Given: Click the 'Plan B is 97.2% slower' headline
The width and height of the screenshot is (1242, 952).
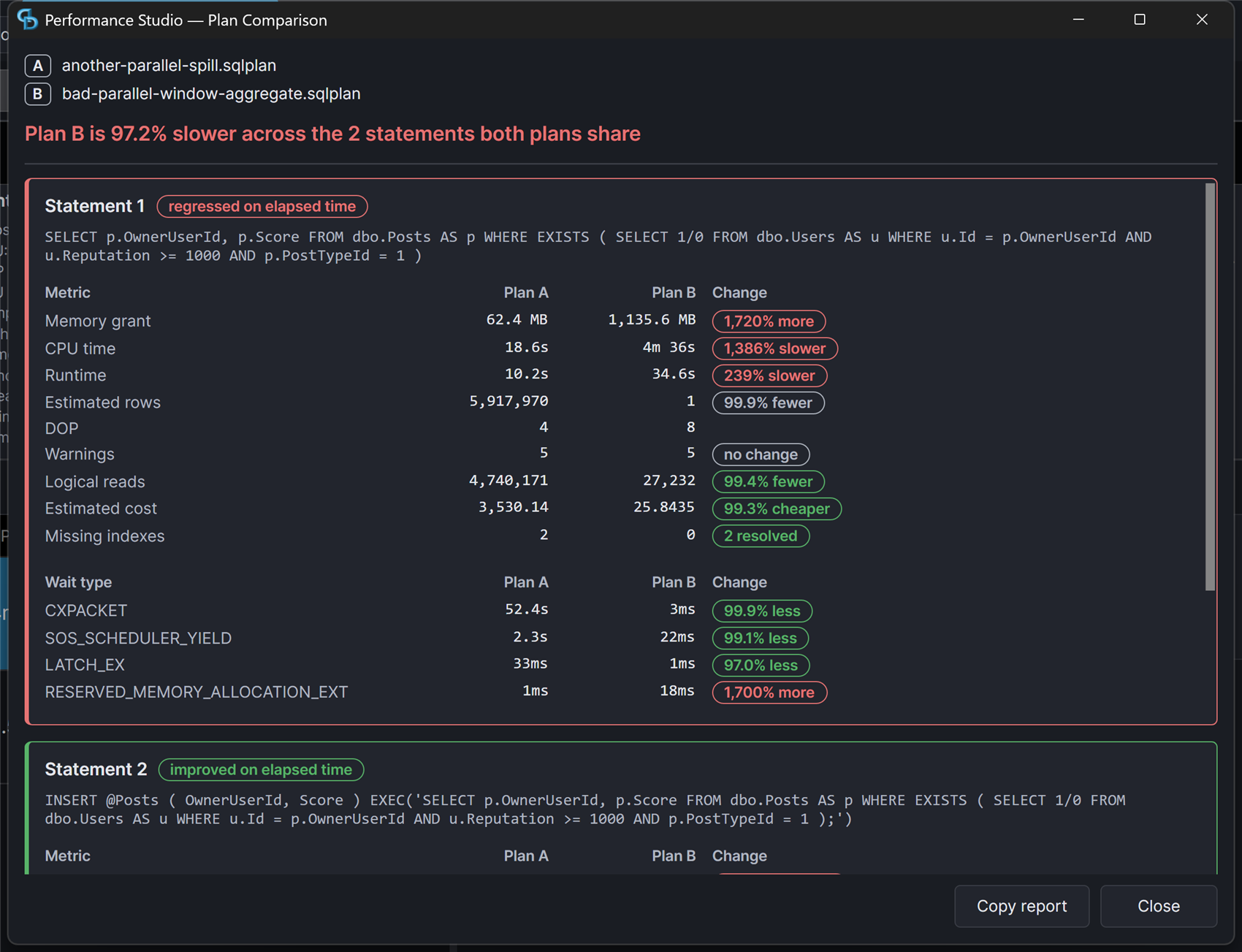Looking at the screenshot, I should coord(332,134).
